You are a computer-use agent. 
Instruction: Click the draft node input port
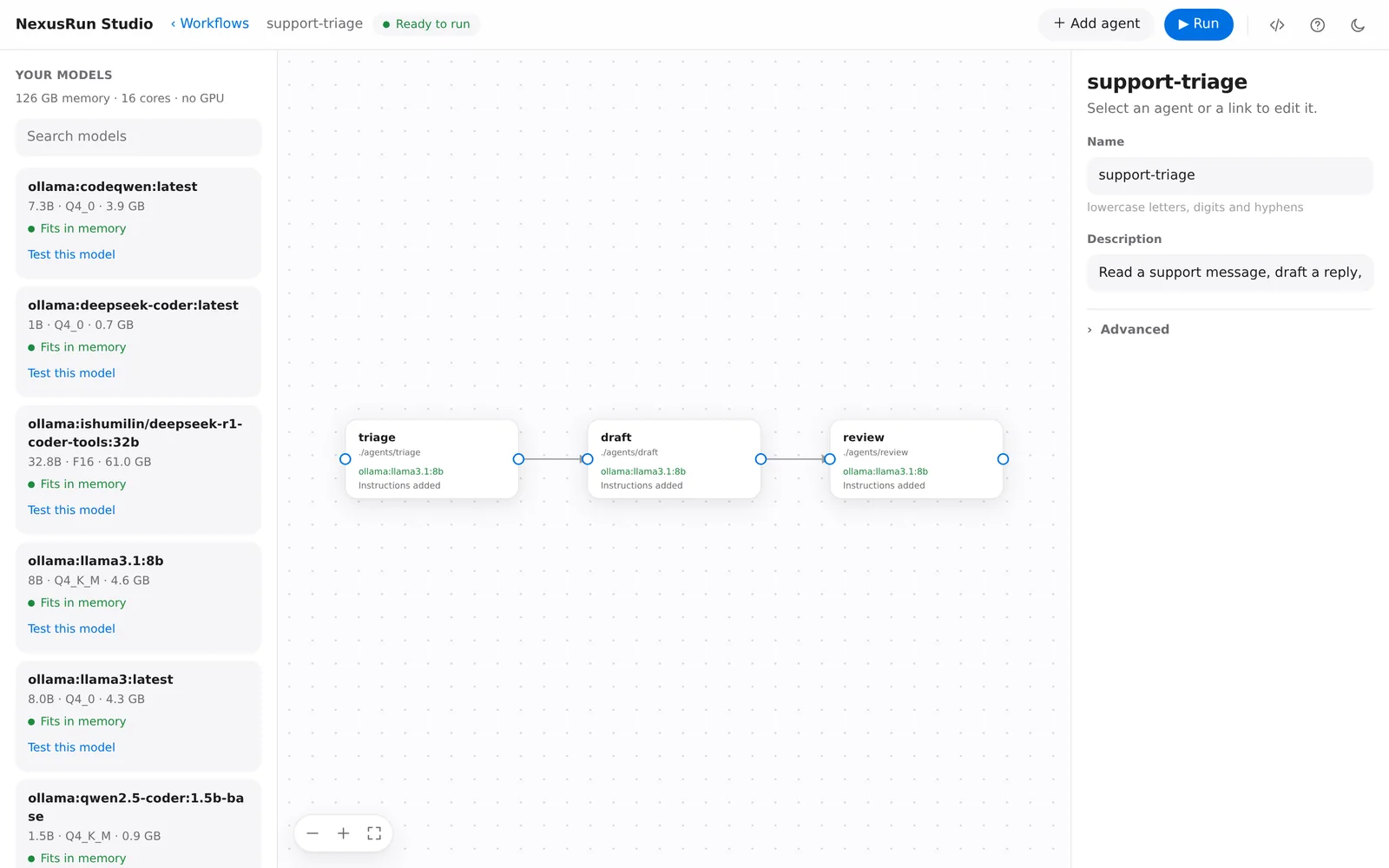click(588, 459)
